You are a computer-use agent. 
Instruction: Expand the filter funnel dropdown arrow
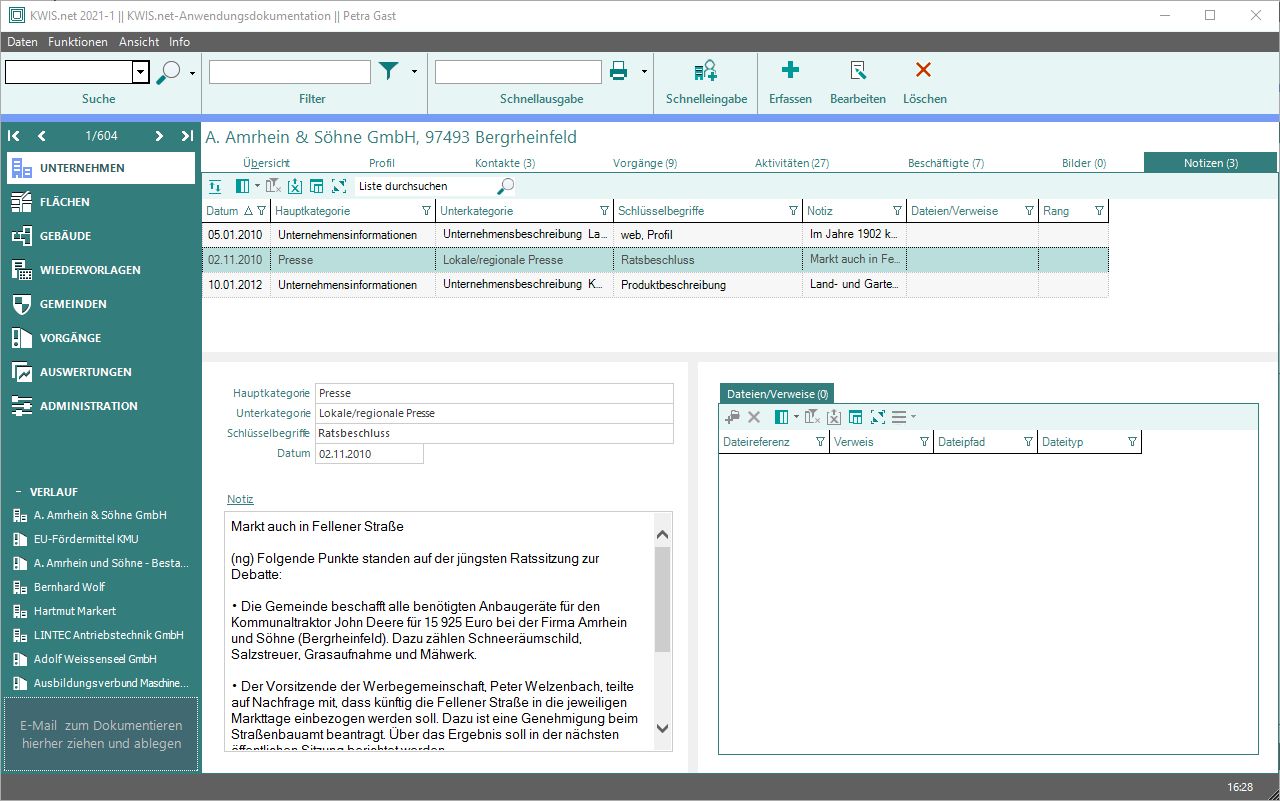414,72
